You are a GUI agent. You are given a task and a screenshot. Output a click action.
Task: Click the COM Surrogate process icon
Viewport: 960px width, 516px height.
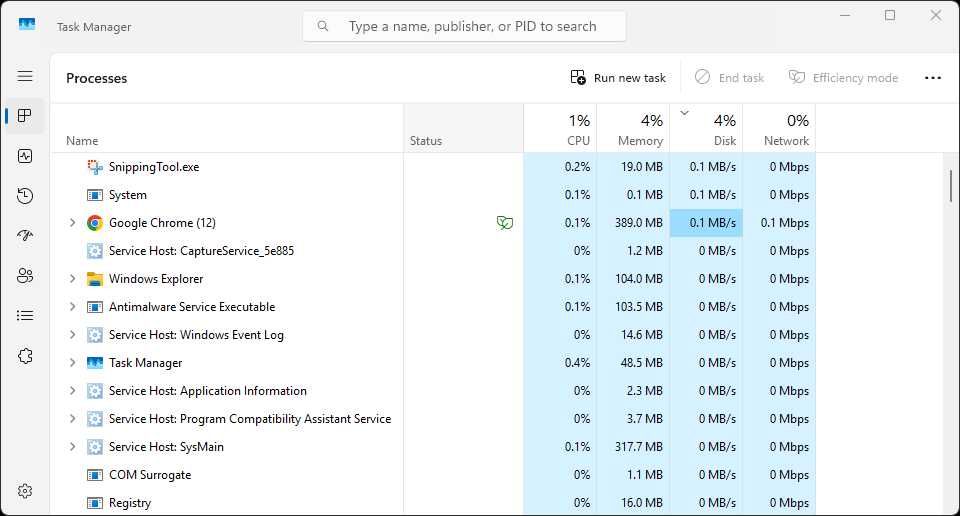[x=94, y=474]
